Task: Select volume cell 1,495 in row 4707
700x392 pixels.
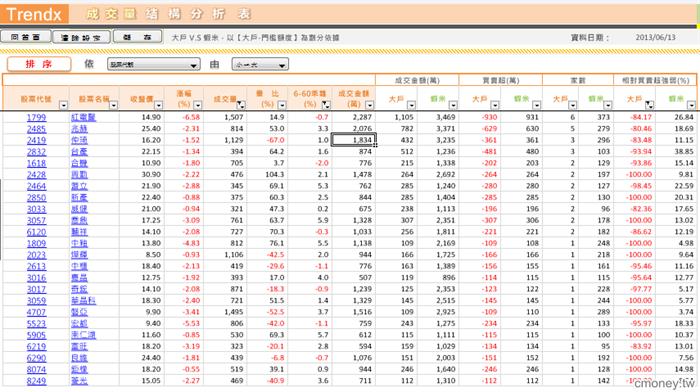Action: click(233, 312)
